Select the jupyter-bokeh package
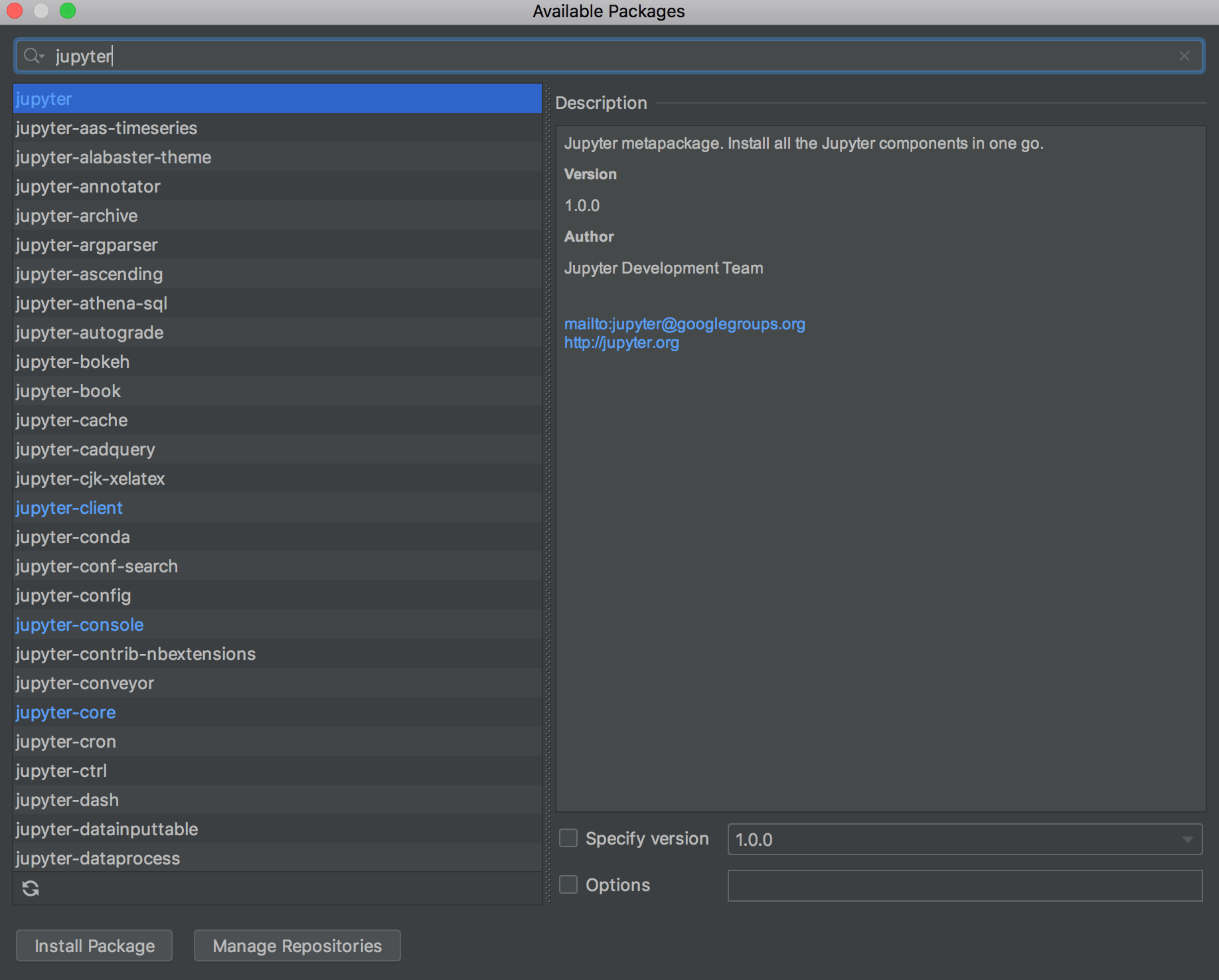Image resolution: width=1219 pixels, height=980 pixels. (278, 361)
